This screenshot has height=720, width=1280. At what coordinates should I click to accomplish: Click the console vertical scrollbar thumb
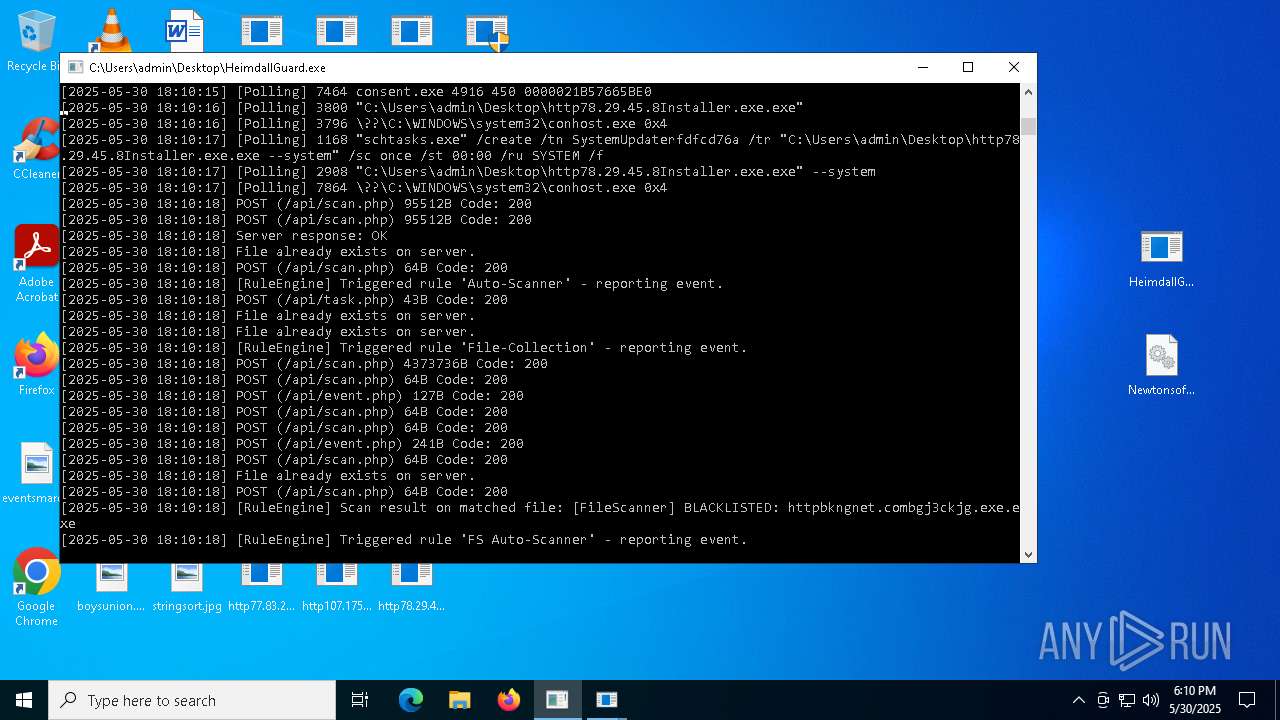(1028, 126)
